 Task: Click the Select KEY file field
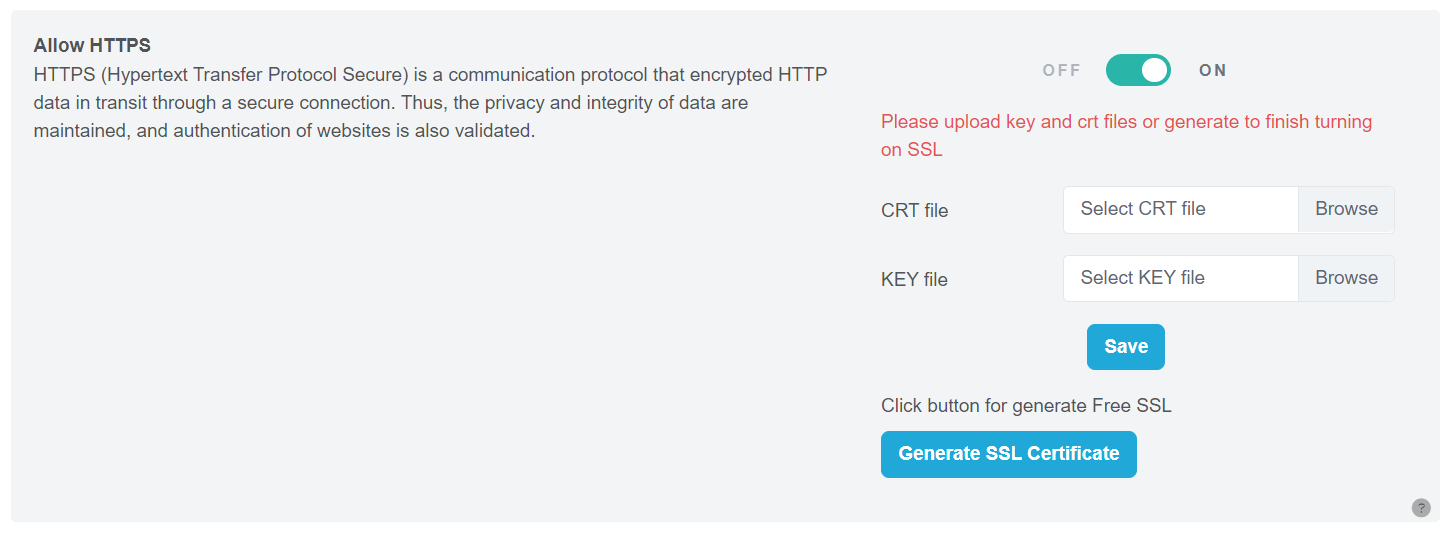1180,278
